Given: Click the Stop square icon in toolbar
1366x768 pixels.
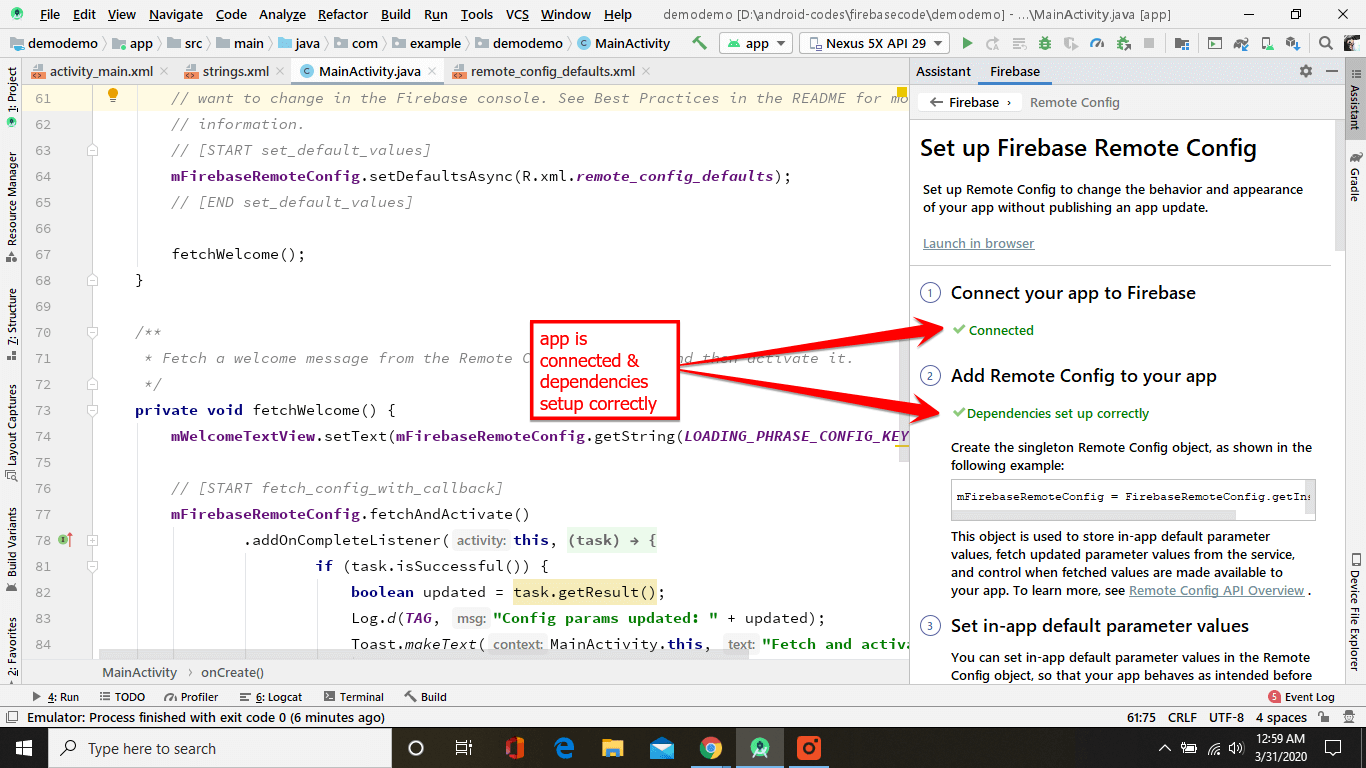Looking at the screenshot, I should [1149, 43].
